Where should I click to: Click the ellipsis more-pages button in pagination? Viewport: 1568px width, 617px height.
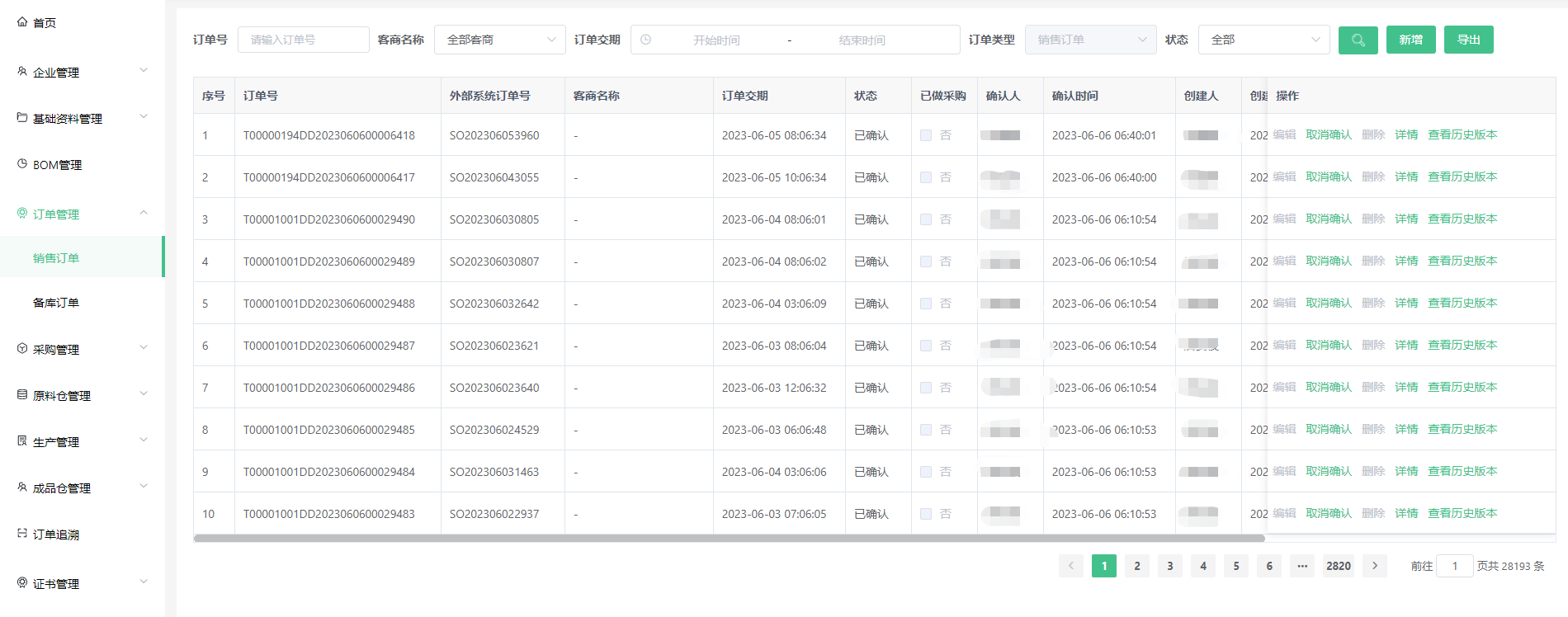1301,566
